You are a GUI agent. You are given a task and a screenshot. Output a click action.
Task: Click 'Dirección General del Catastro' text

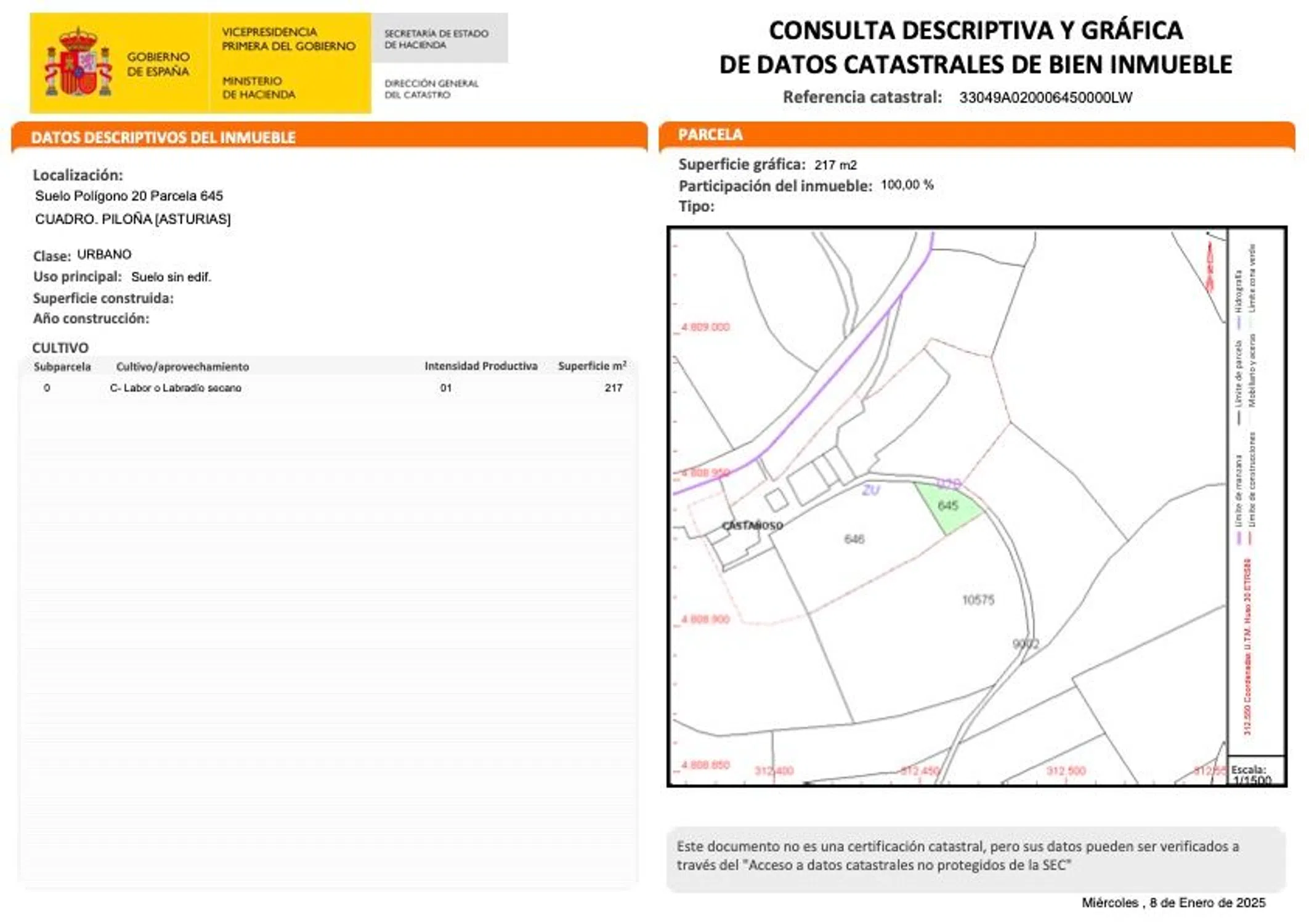click(x=431, y=89)
